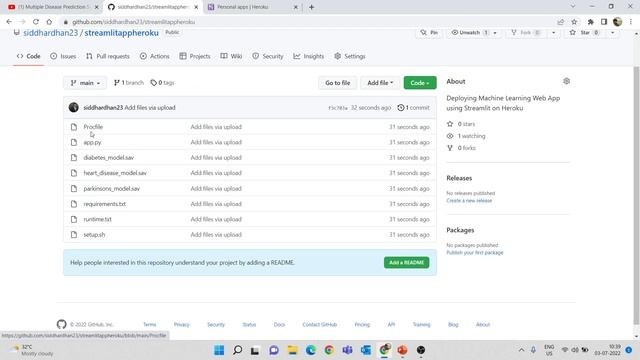Viewport: 640px width, 360px height.
Task: Open requirements.txt file
Action: click(104, 204)
